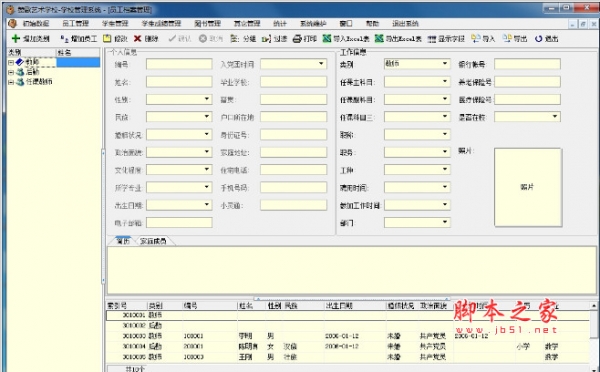Click the 编号 (ID number) input field
Viewport: 600px width, 372px height.
[x=179, y=64]
